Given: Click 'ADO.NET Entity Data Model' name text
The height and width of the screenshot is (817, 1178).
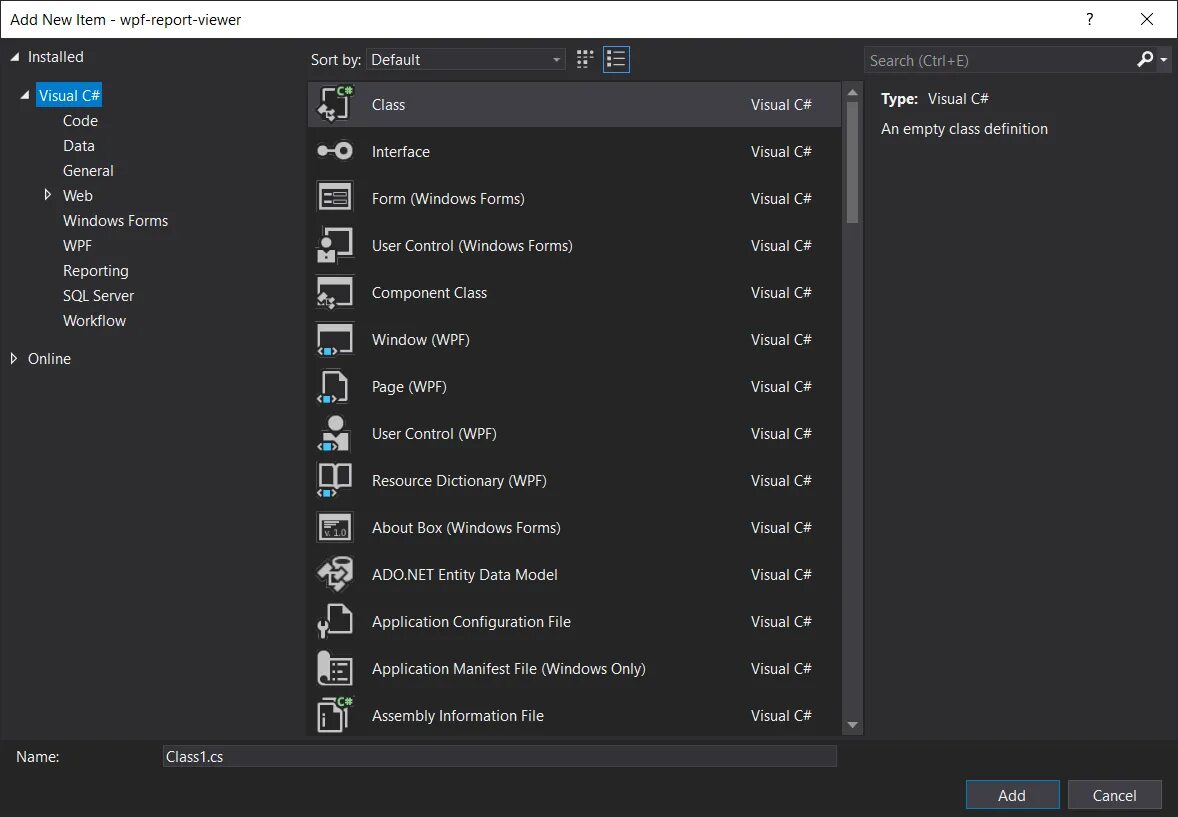Looking at the screenshot, I should [464, 574].
